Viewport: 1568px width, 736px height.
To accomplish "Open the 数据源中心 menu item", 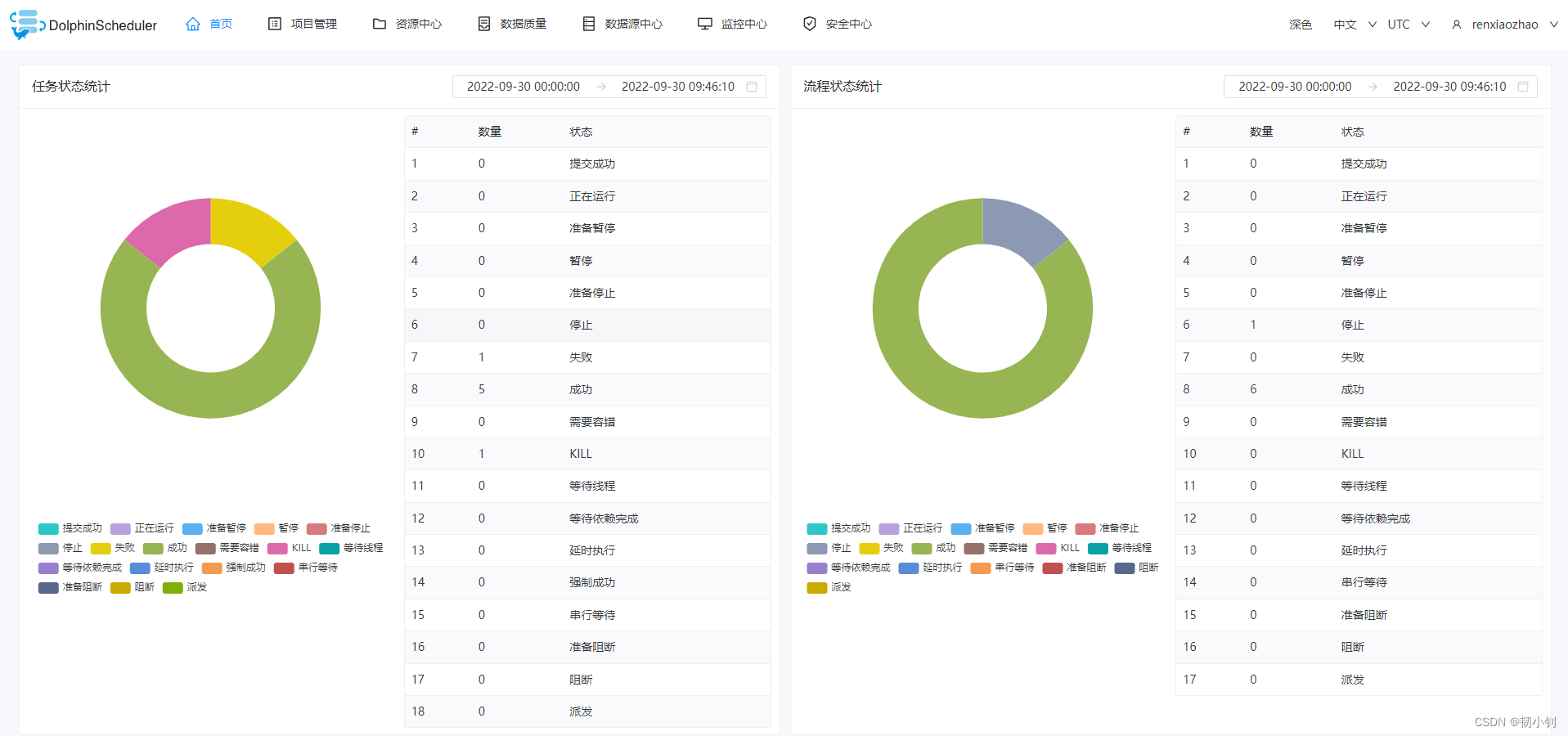I will pos(622,24).
